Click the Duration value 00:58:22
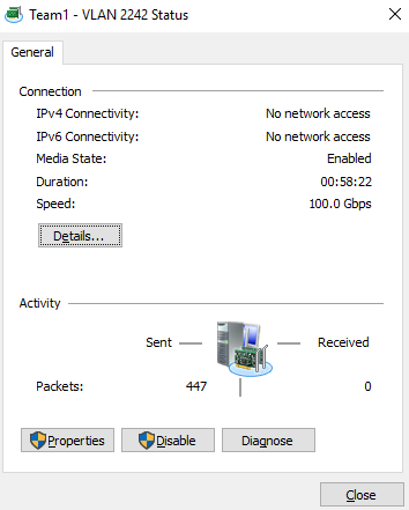Image resolution: width=409 pixels, height=510 pixels. click(x=346, y=182)
